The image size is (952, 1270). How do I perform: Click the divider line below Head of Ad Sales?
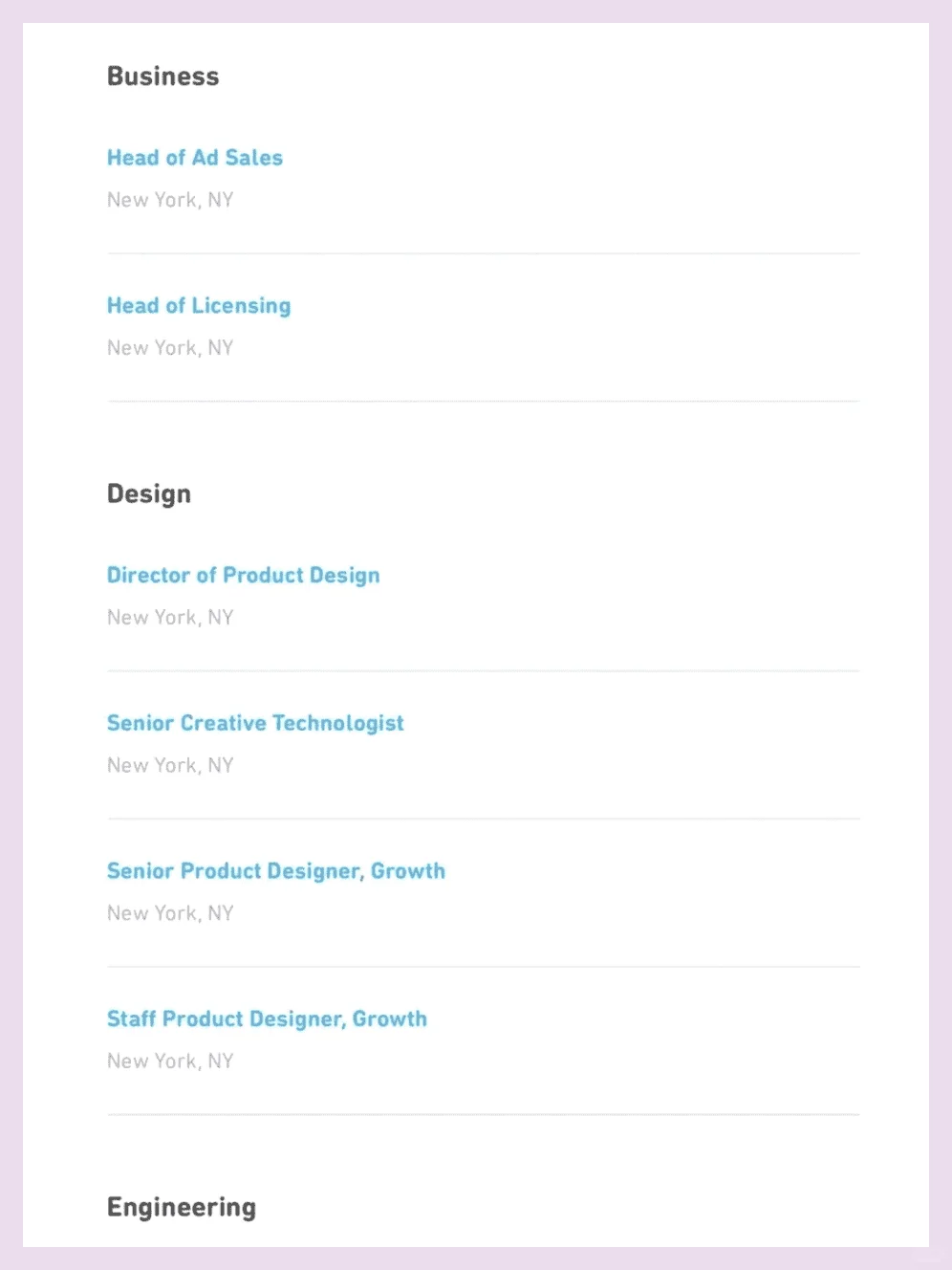[x=484, y=253]
